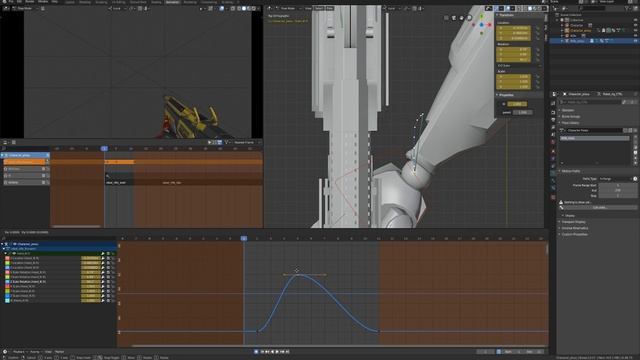Click the Calculate... motion paths button
The image size is (640, 360).
pyautogui.click(x=599, y=207)
